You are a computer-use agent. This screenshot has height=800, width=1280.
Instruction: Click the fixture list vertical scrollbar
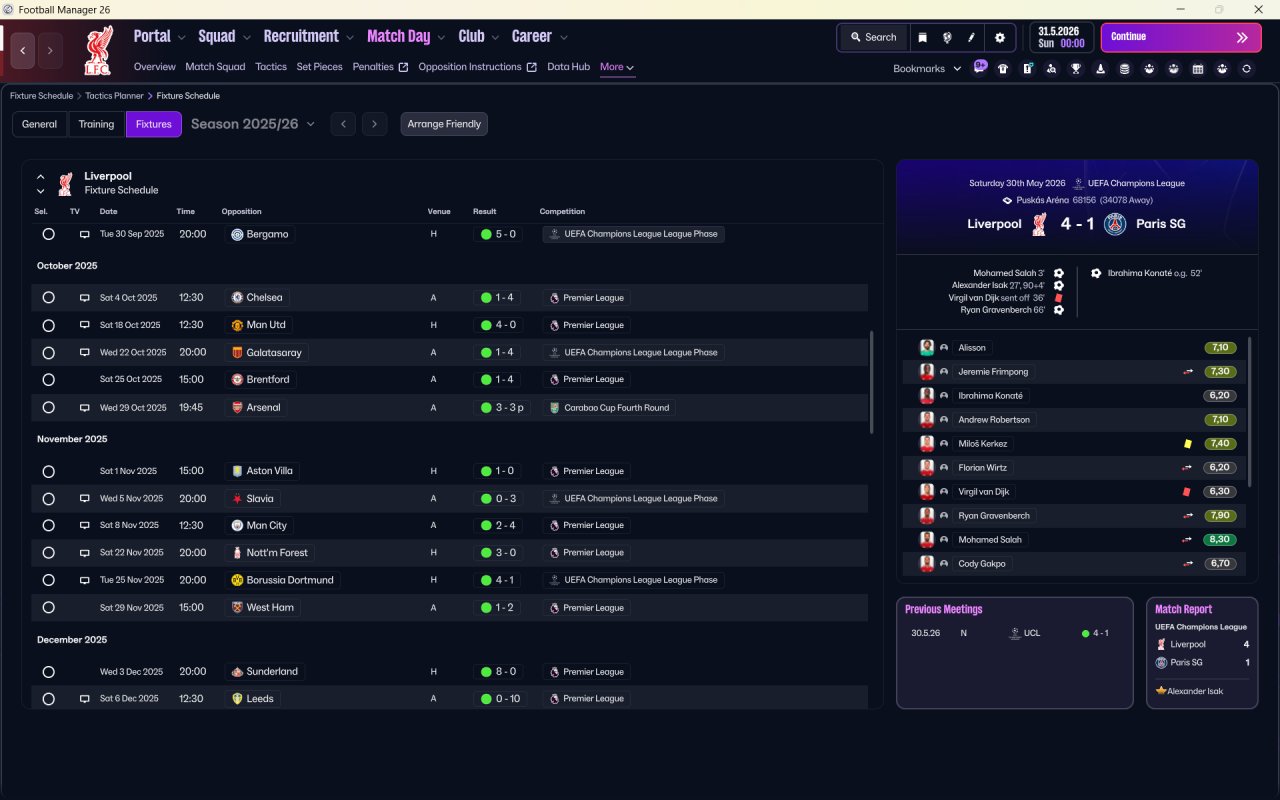[x=872, y=382]
